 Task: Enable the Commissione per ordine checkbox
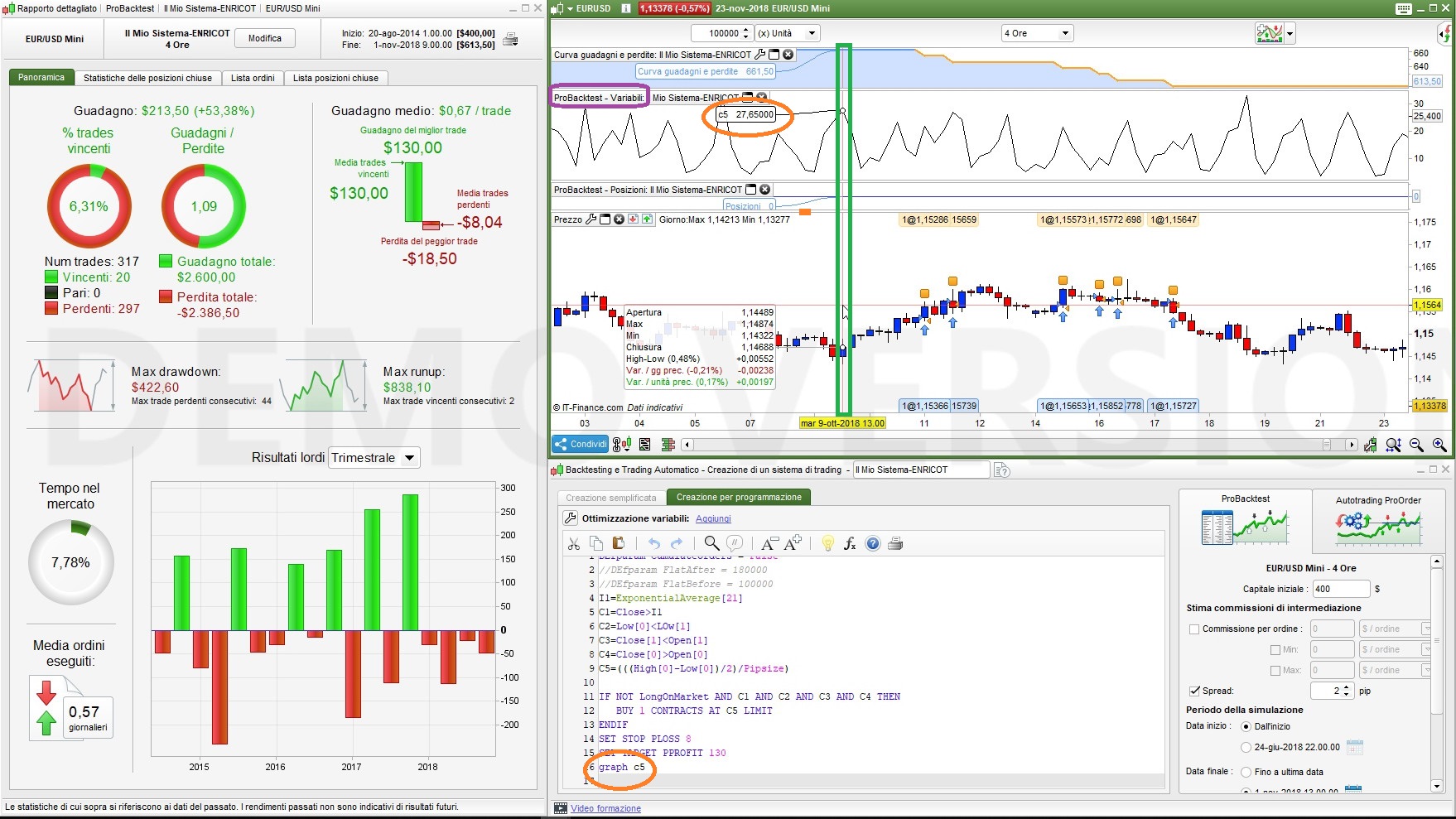[x=1194, y=629]
